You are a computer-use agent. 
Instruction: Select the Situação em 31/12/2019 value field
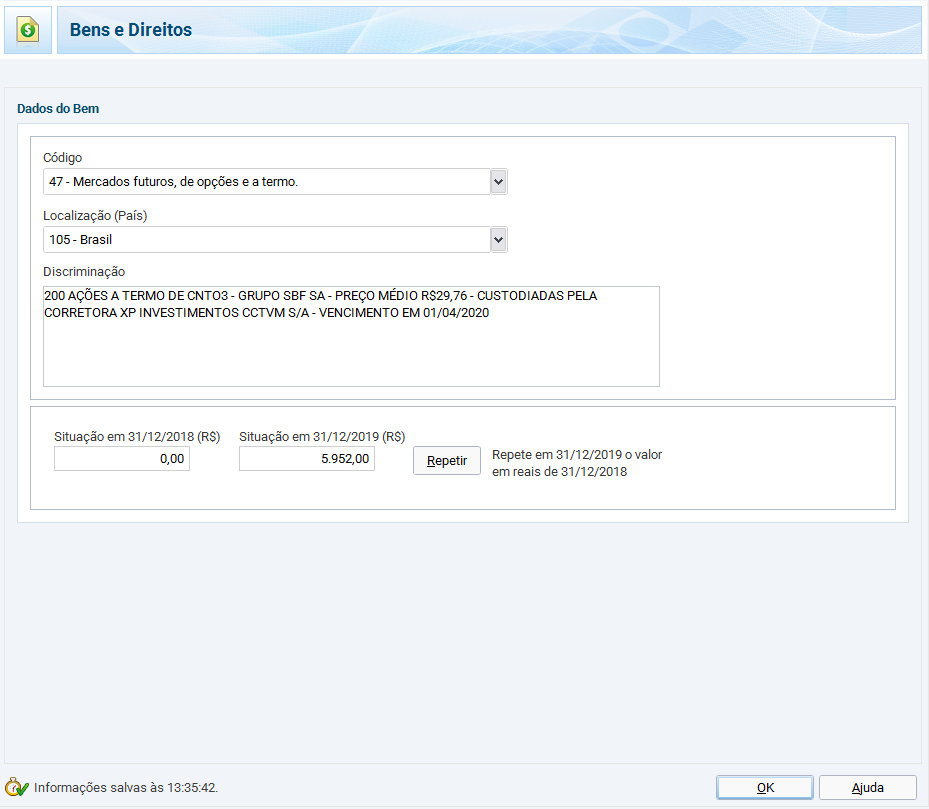point(307,459)
